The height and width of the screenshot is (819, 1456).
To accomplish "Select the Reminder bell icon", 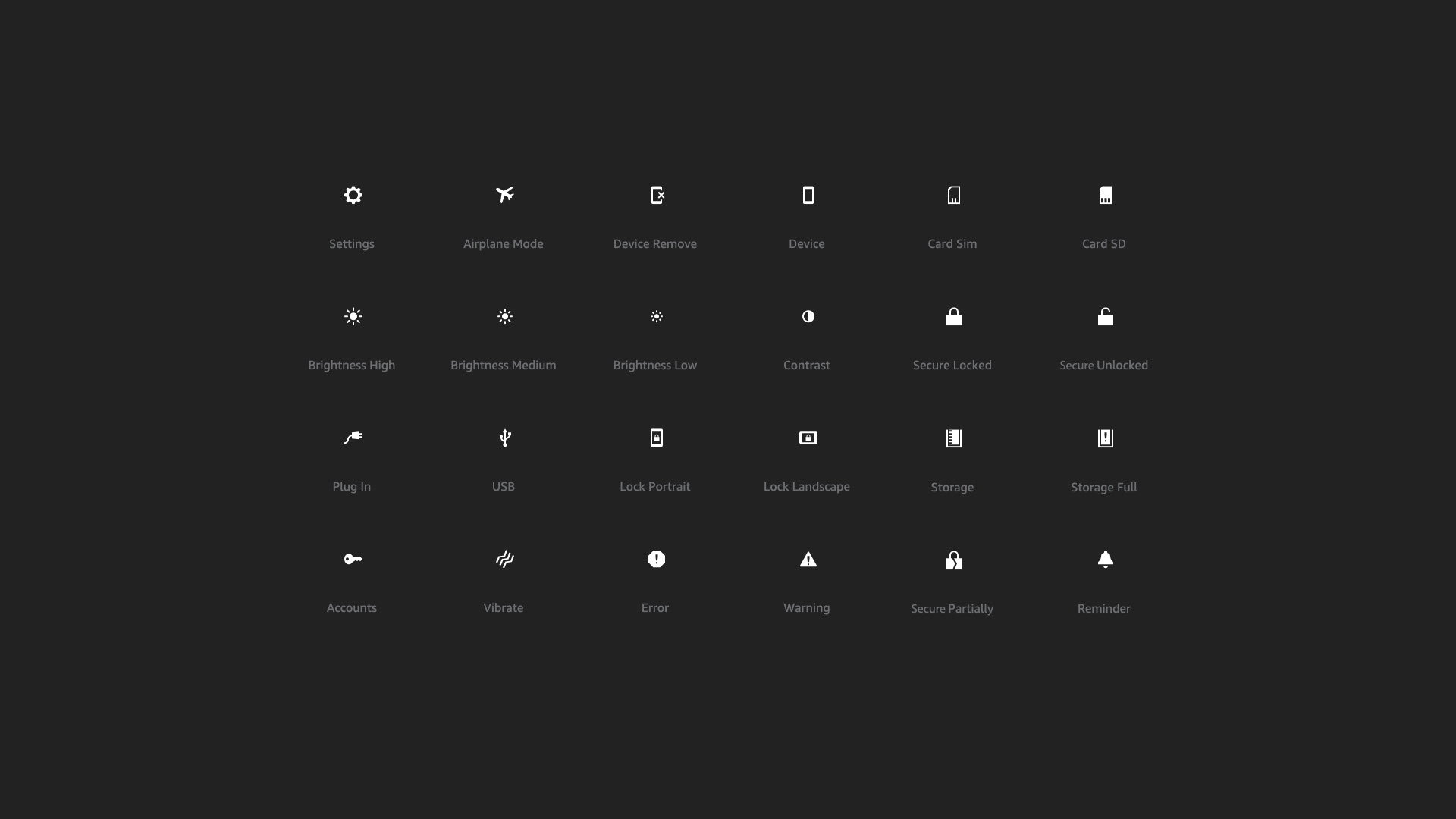I will (x=1105, y=559).
